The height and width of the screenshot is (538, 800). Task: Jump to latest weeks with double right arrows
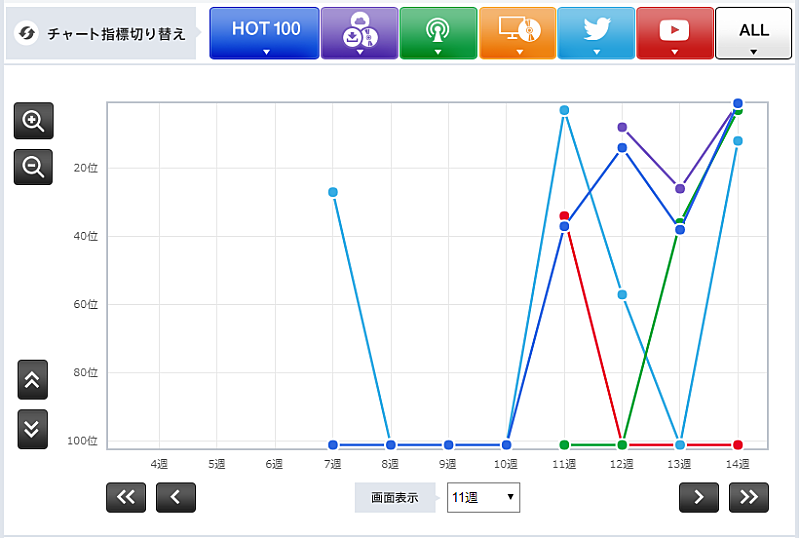[x=749, y=497]
